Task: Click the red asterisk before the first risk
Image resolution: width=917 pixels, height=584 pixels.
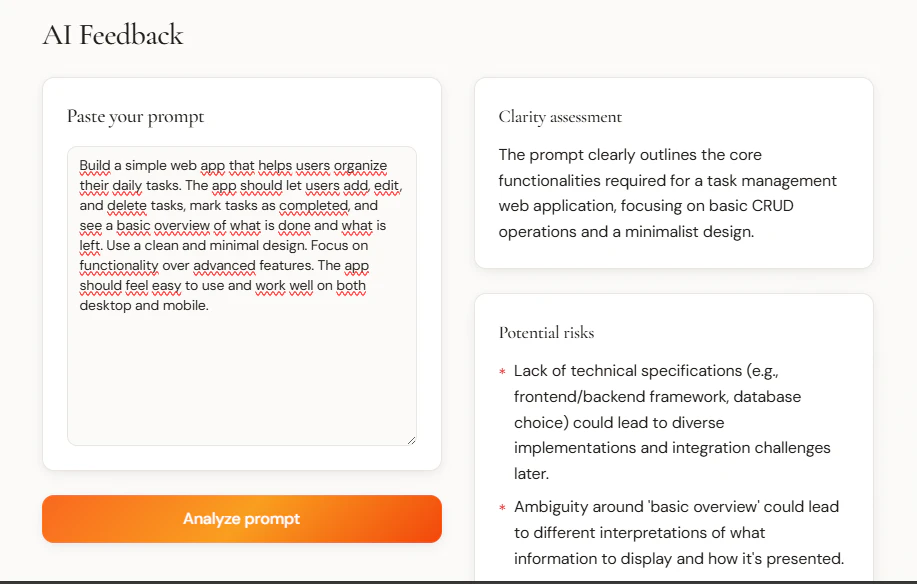Action: pyautogui.click(x=502, y=371)
